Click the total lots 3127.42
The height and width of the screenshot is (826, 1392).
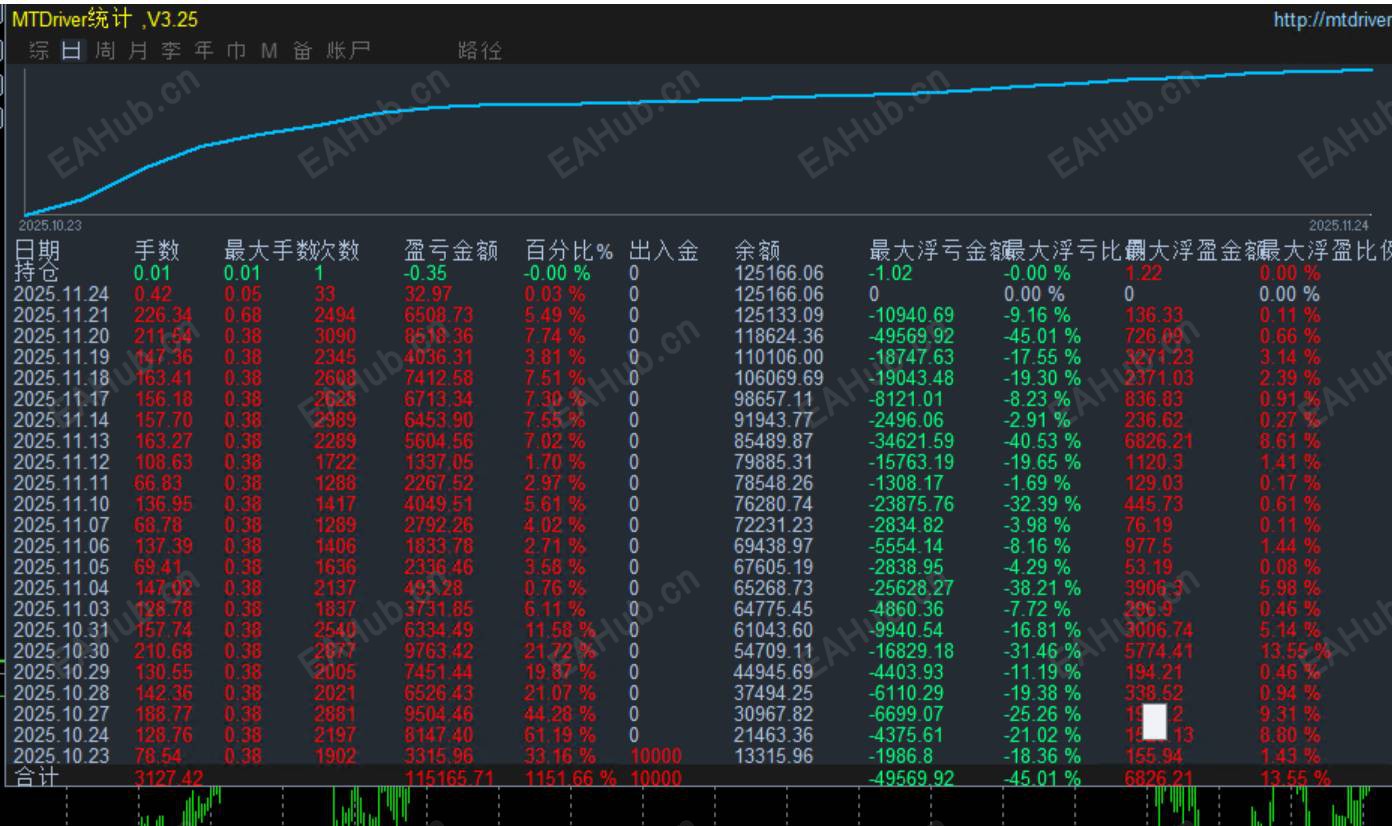[168, 778]
